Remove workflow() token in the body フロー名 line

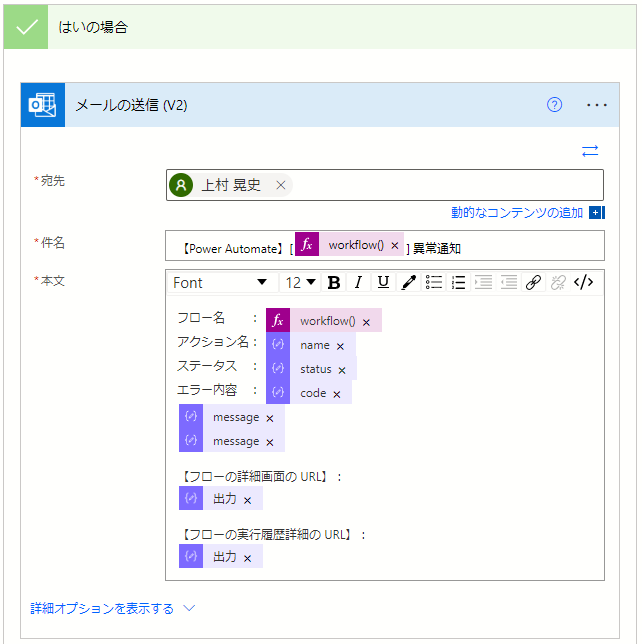pyautogui.click(x=366, y=322)
